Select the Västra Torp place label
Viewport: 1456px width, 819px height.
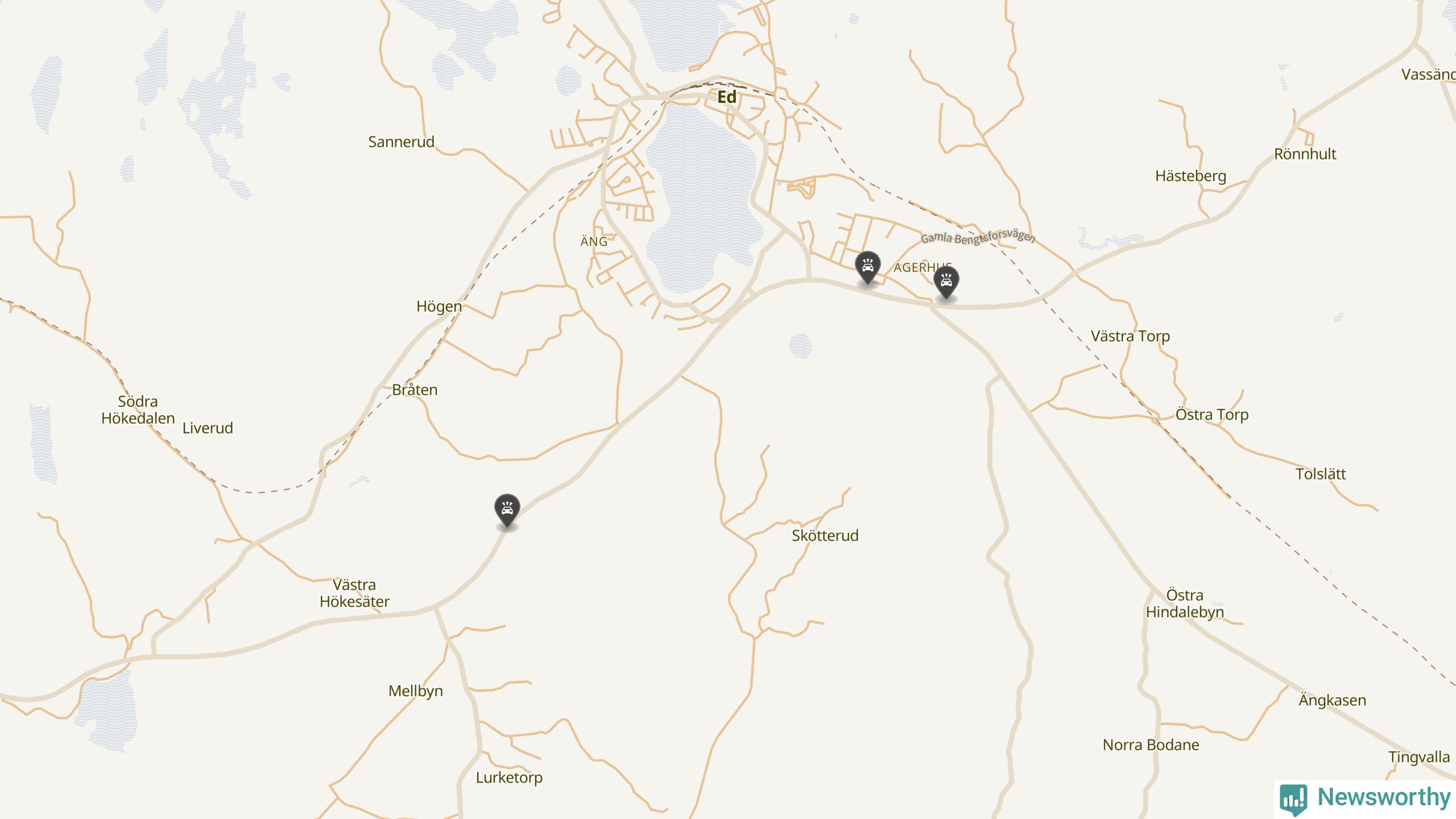coord(1130,337)
